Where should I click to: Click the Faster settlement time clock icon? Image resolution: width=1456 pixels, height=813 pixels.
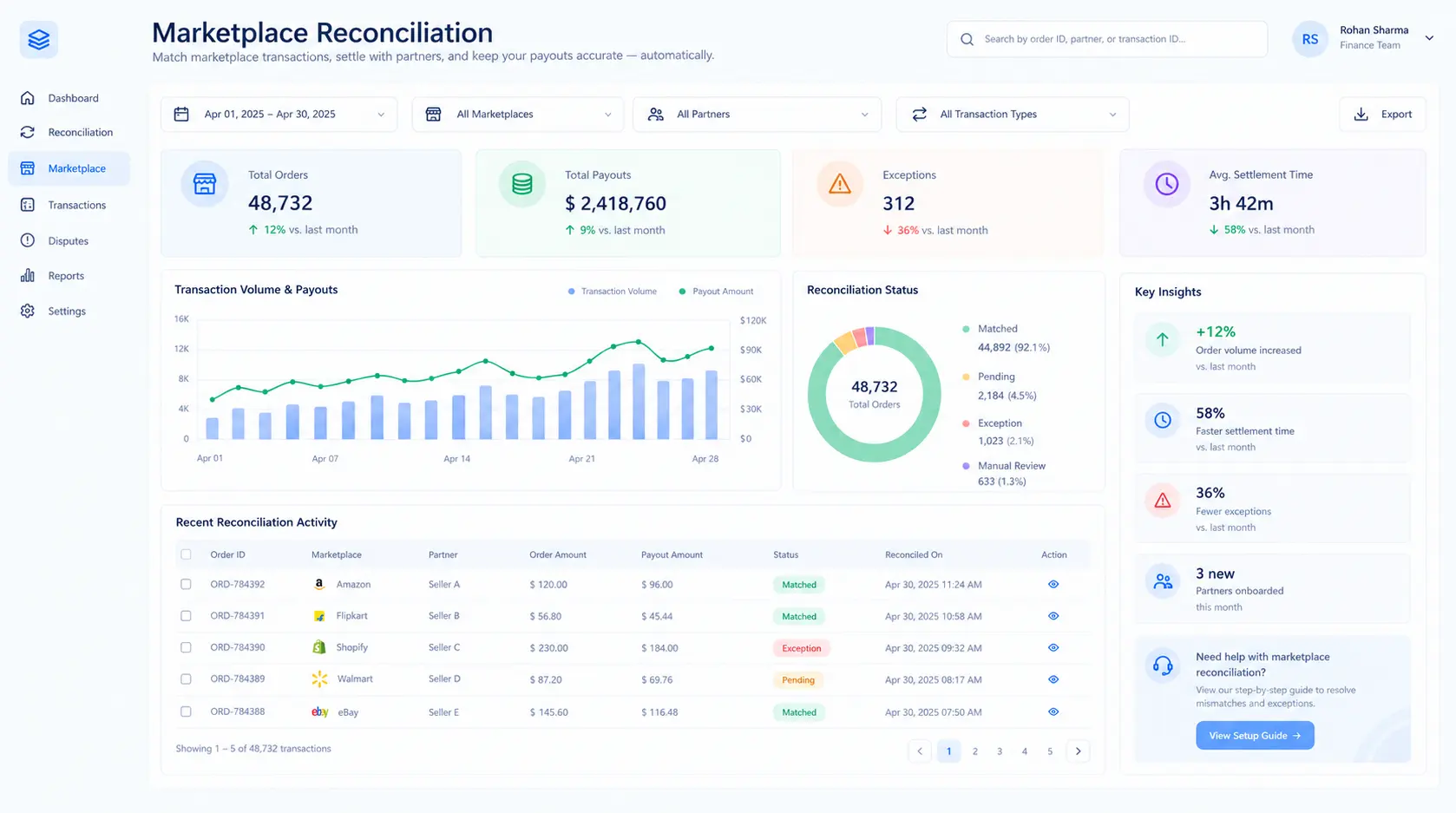(1163, 421)
